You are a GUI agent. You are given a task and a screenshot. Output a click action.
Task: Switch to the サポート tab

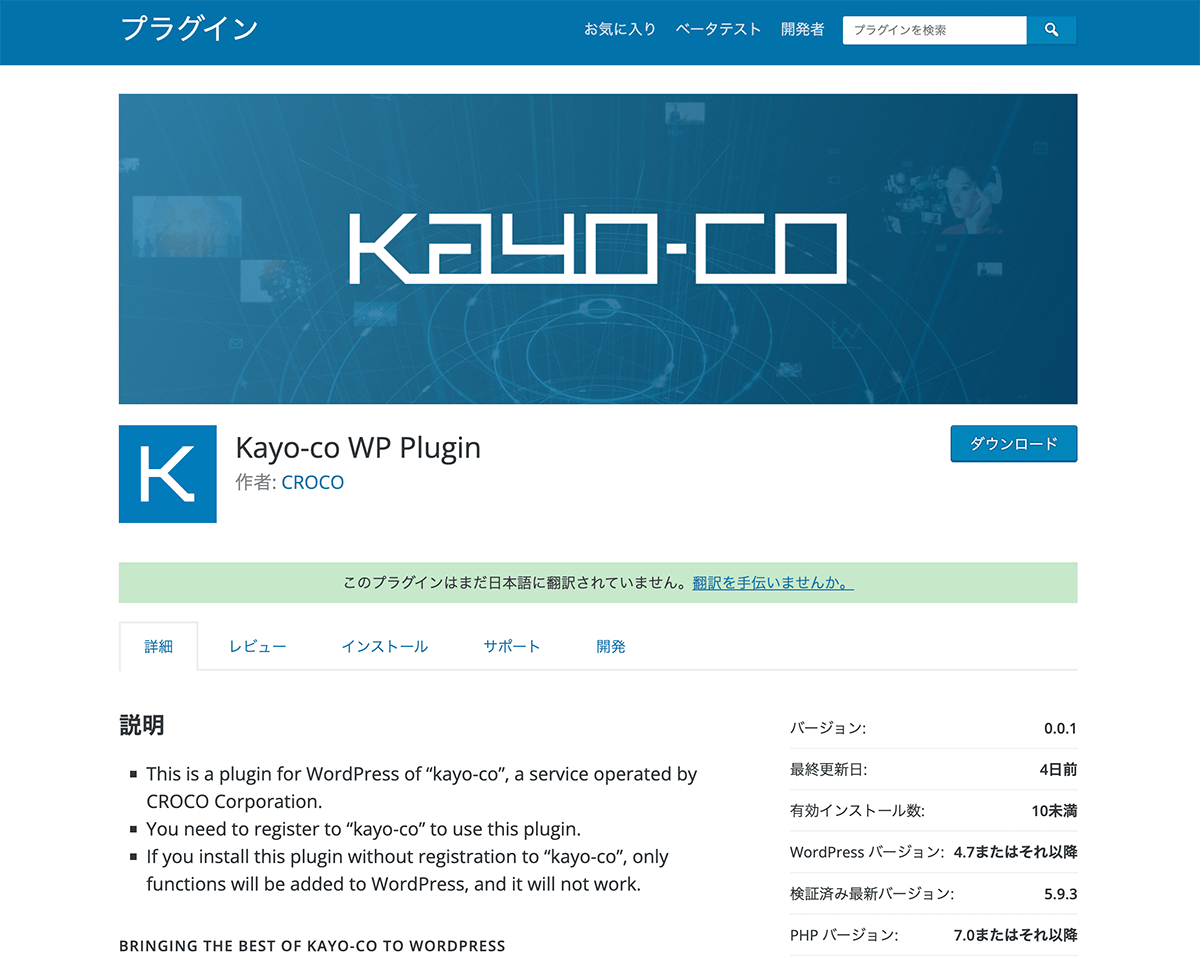click(x=512, y=646)
